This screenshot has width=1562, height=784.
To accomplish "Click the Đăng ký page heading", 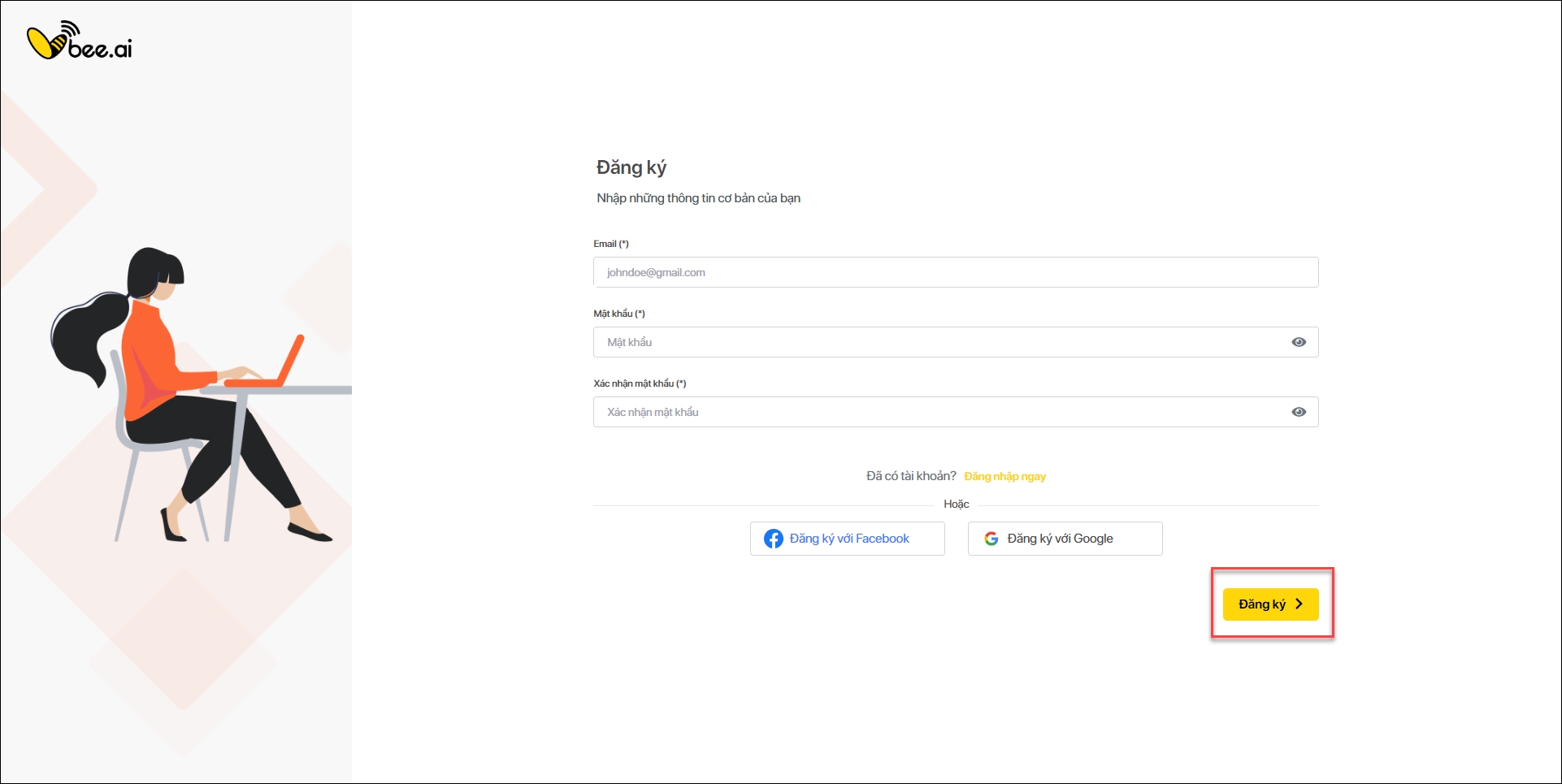I will [x=631, y=167].
